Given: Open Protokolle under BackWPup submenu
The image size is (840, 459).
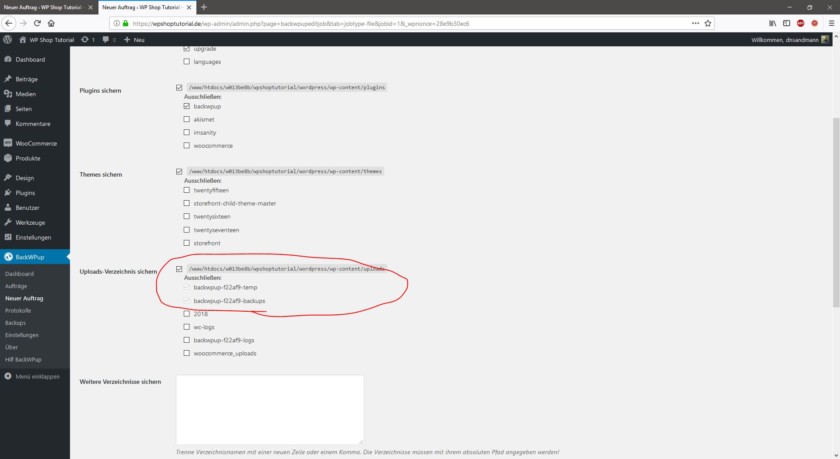Looking at the screenshot, I should pos(18,310).
